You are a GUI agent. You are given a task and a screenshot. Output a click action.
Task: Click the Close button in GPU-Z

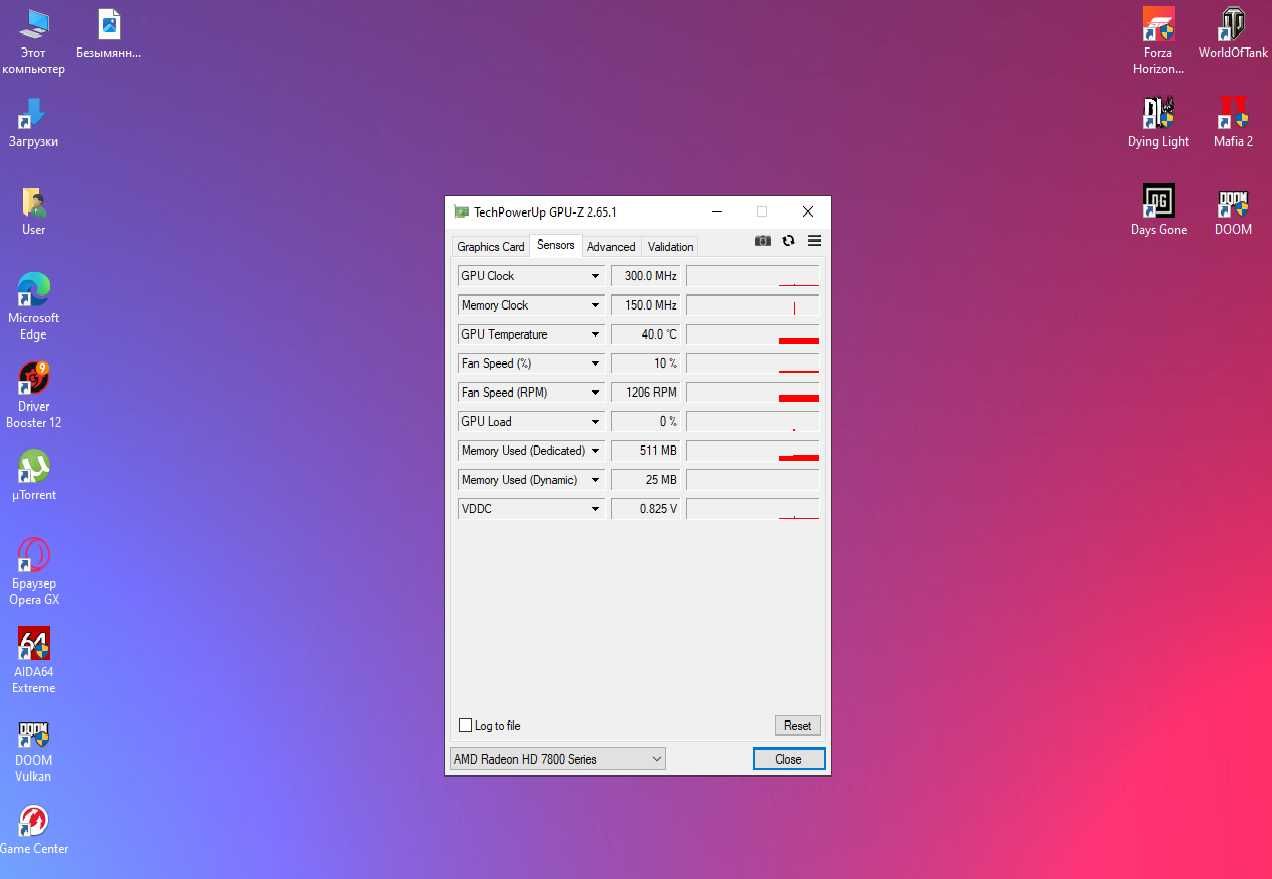point(789,759)
